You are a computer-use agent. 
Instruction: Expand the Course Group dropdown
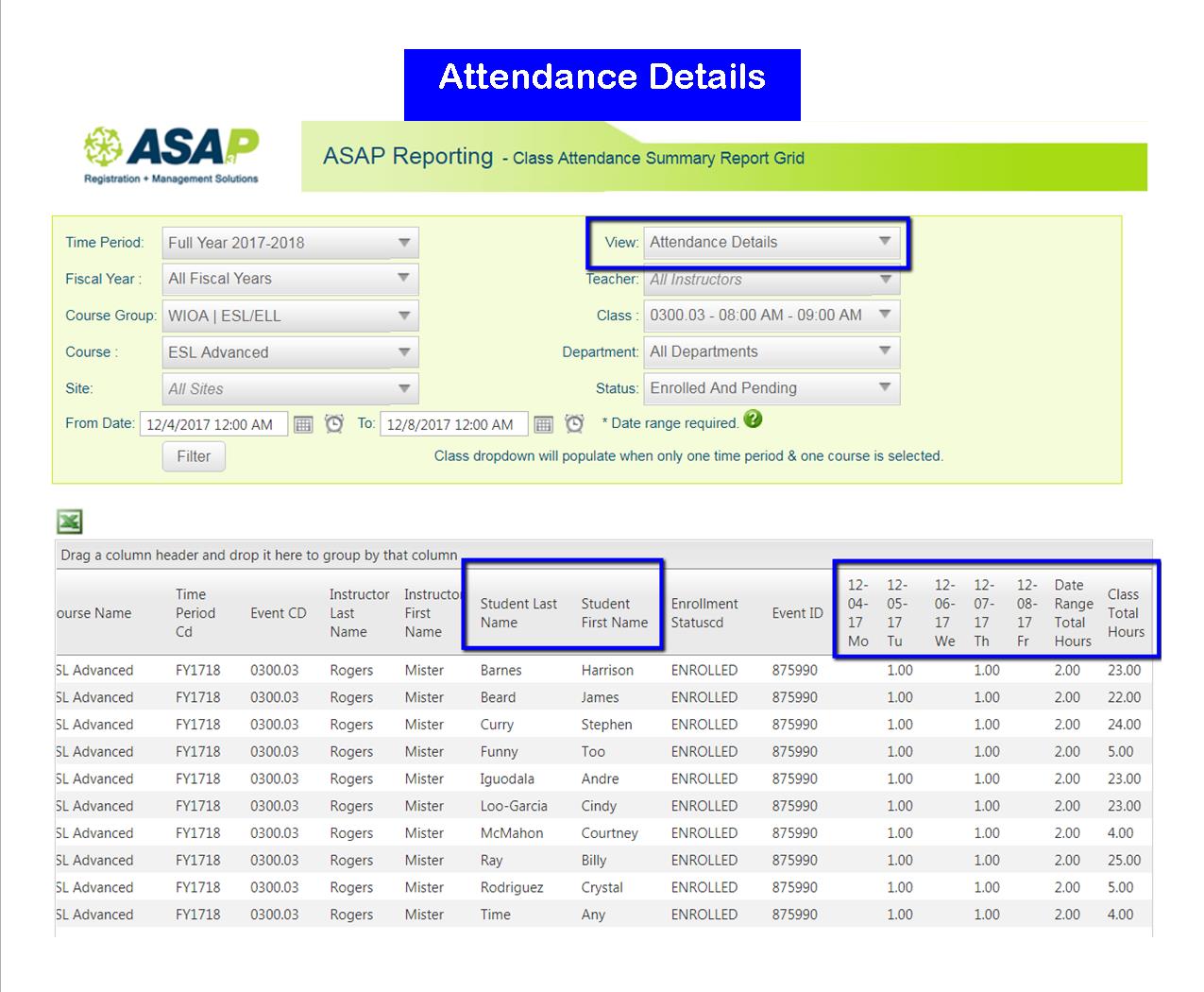click(403, 316)
